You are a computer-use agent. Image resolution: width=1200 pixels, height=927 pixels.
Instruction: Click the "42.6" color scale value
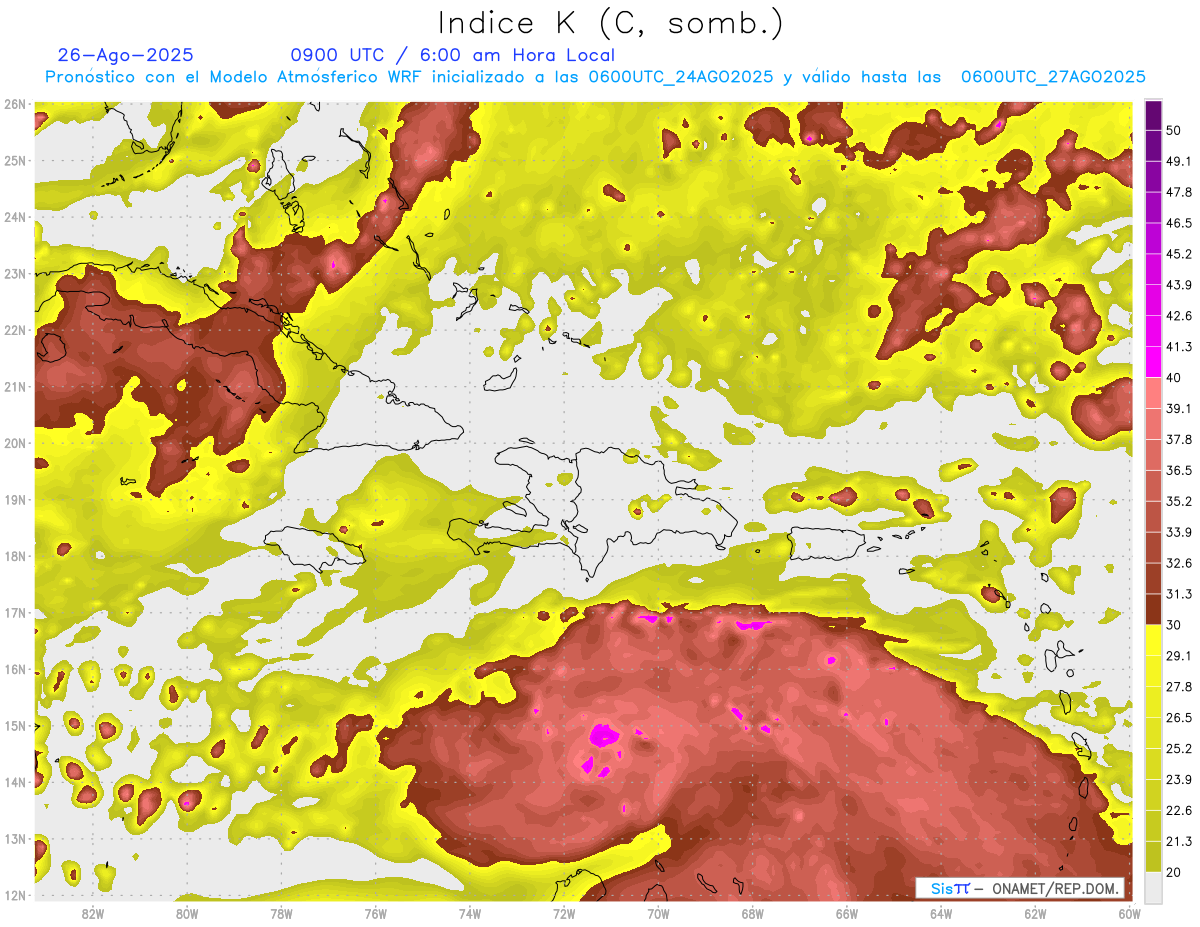pos(1179,316)
